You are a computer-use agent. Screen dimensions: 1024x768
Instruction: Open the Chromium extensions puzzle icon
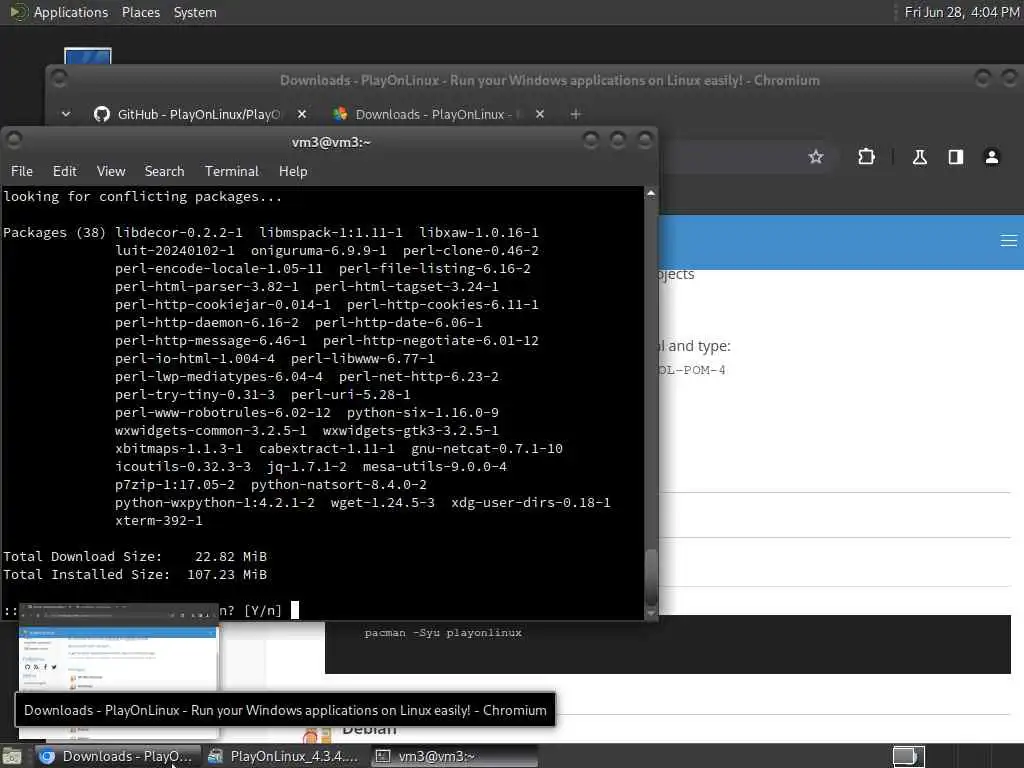click(866, 157)
